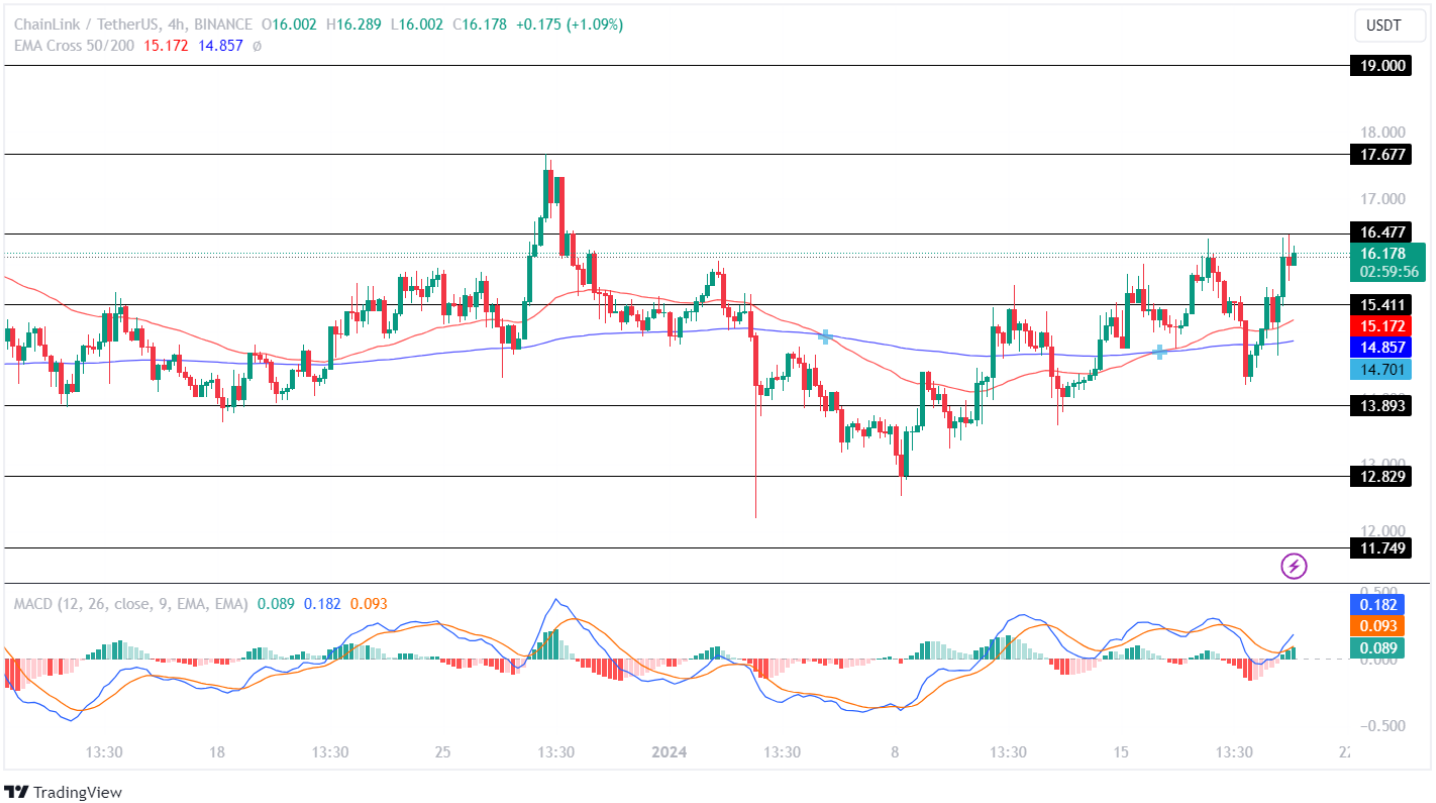Click the 18 date label on time axis

click(218, 752)
